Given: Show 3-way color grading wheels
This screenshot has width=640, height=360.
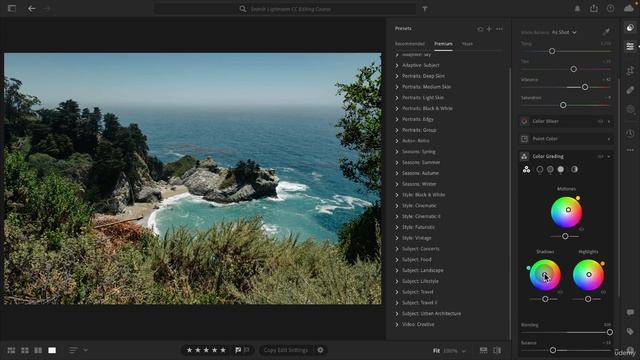Looking at the screenshot, I should click(x=527, y=169).
